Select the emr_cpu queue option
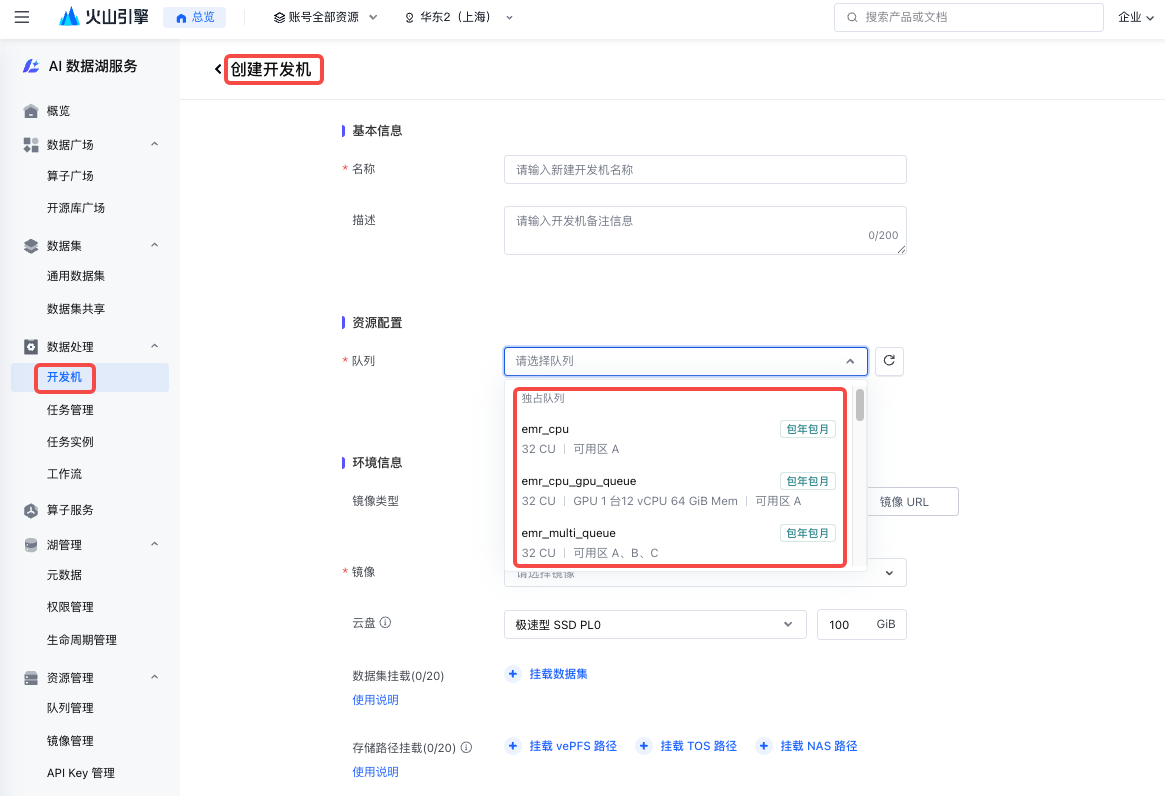The height and width of the screenshot is (796, 1165). (x=678, y=439)
